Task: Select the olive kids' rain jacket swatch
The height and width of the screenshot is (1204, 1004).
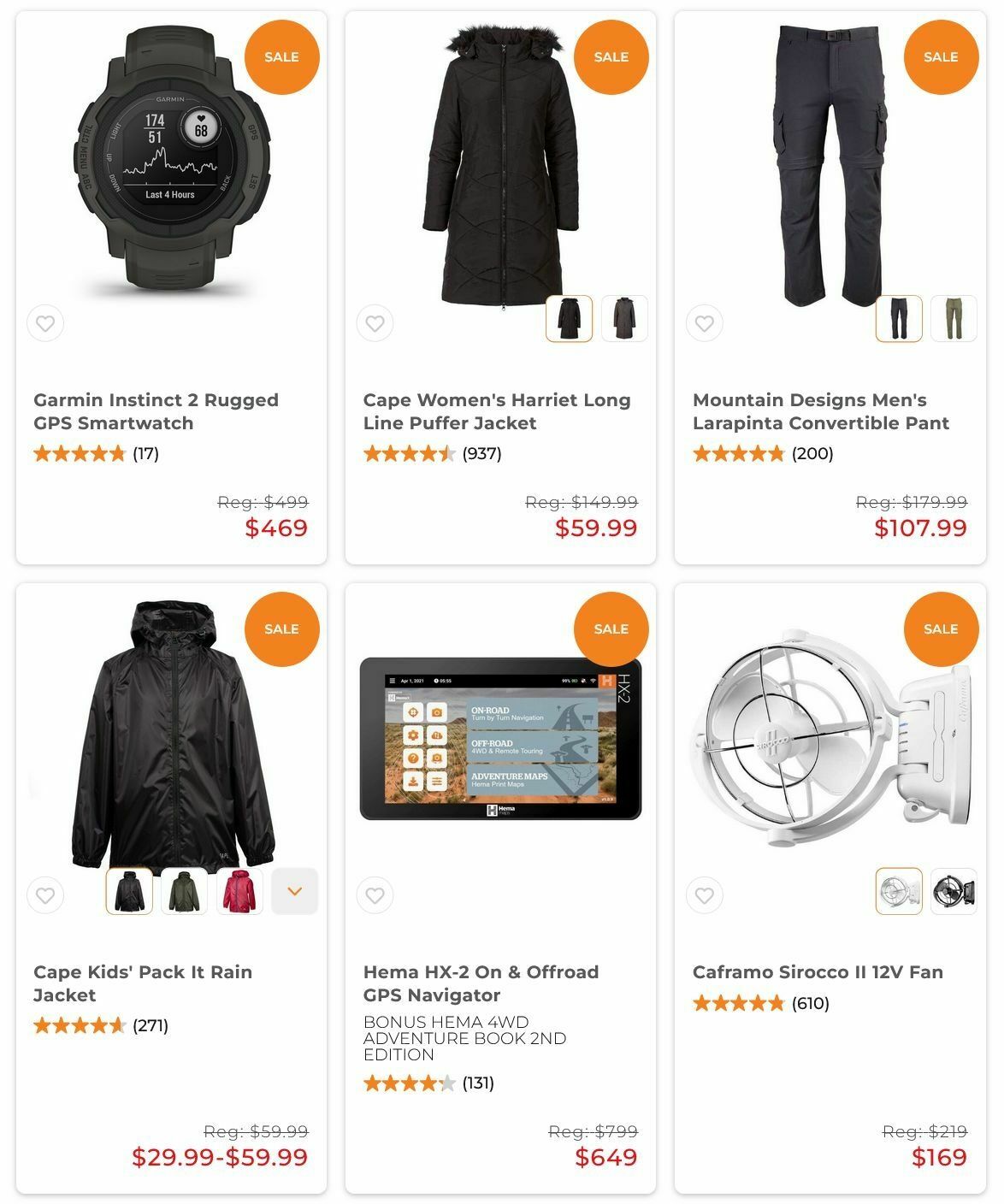Action: pyautogui.click(x=184, y=891)
